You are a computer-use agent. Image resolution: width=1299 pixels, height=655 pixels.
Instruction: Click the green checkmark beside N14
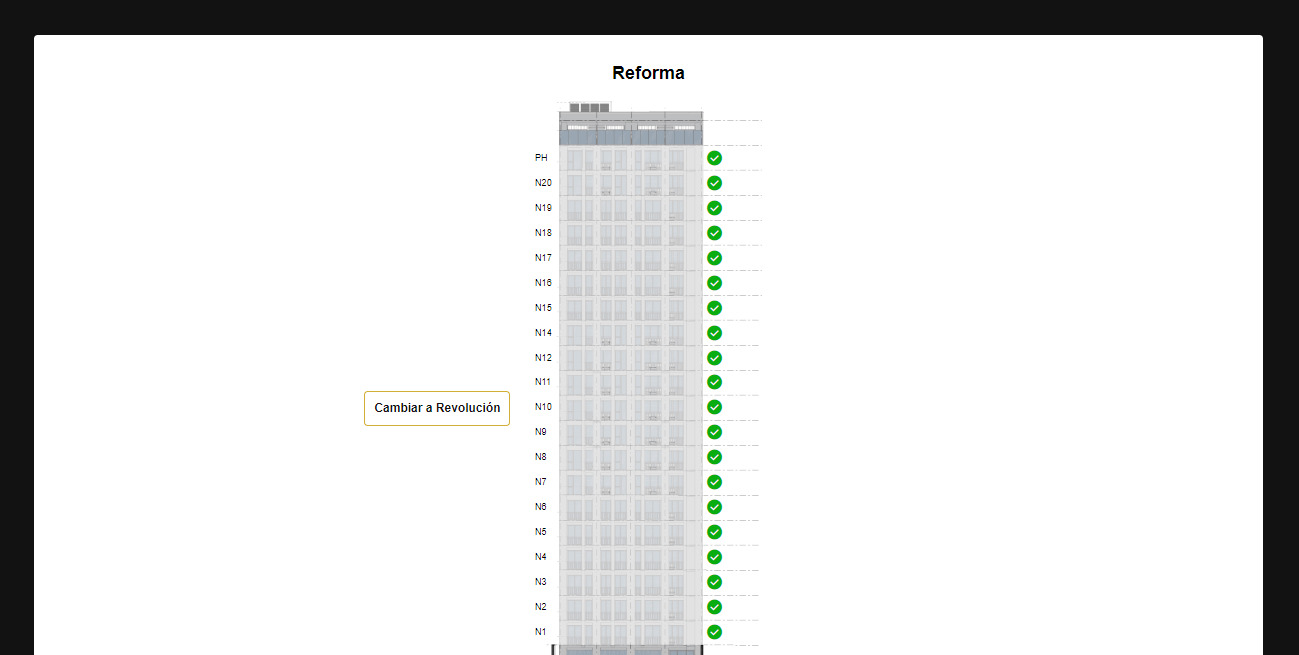tap(714, 333)
